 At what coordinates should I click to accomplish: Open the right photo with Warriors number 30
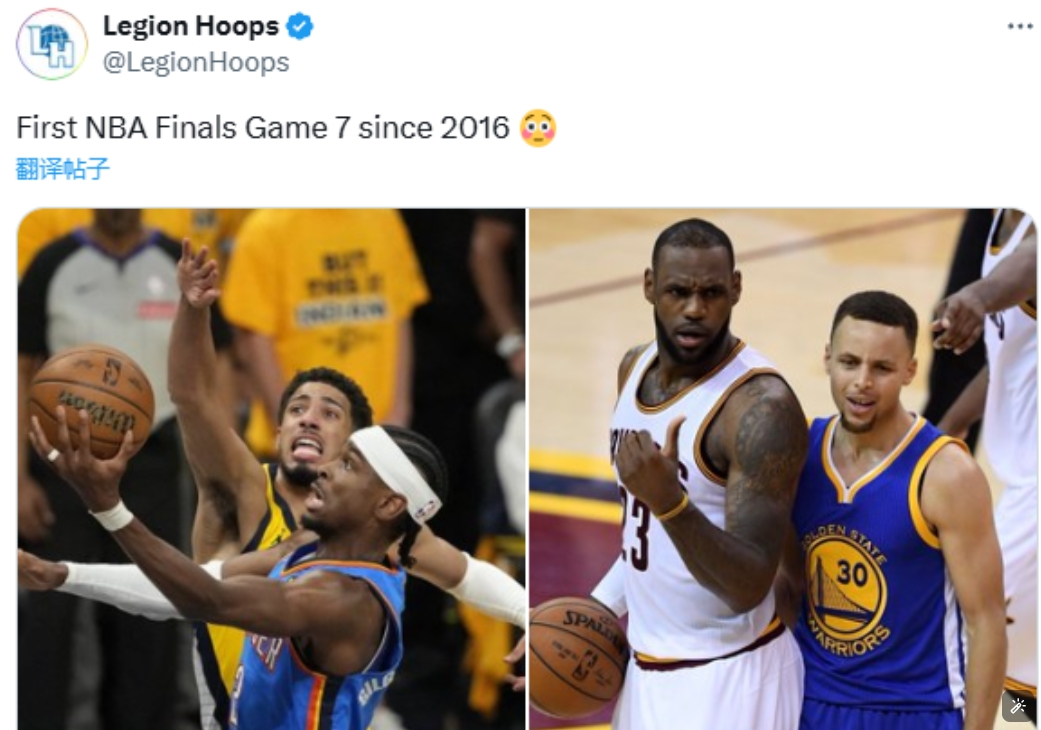click(x=782, y=469)
